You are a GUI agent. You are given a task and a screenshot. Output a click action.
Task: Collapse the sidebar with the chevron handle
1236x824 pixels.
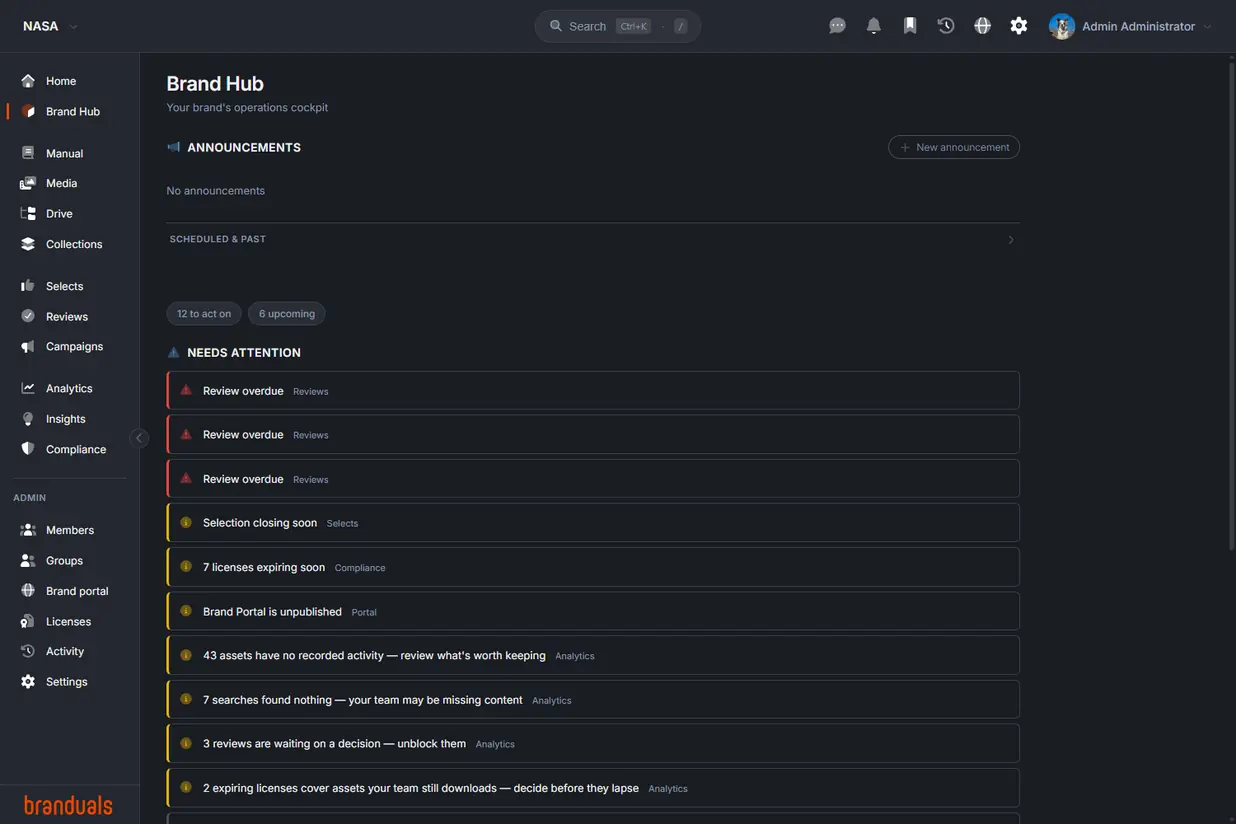139,438
